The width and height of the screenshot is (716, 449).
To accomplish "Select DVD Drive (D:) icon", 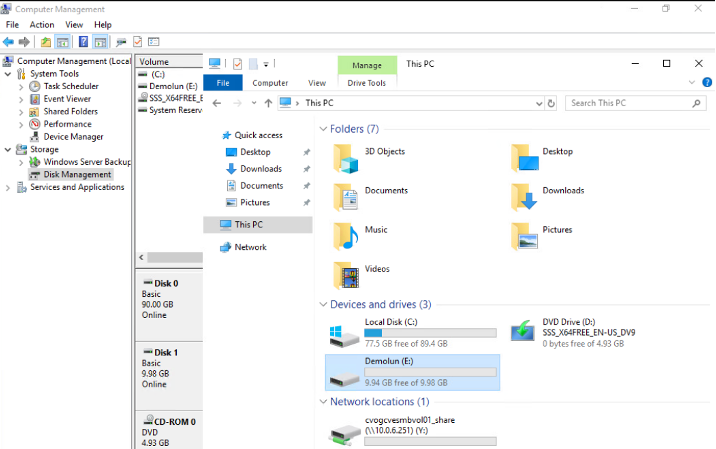I will point(522,330).
